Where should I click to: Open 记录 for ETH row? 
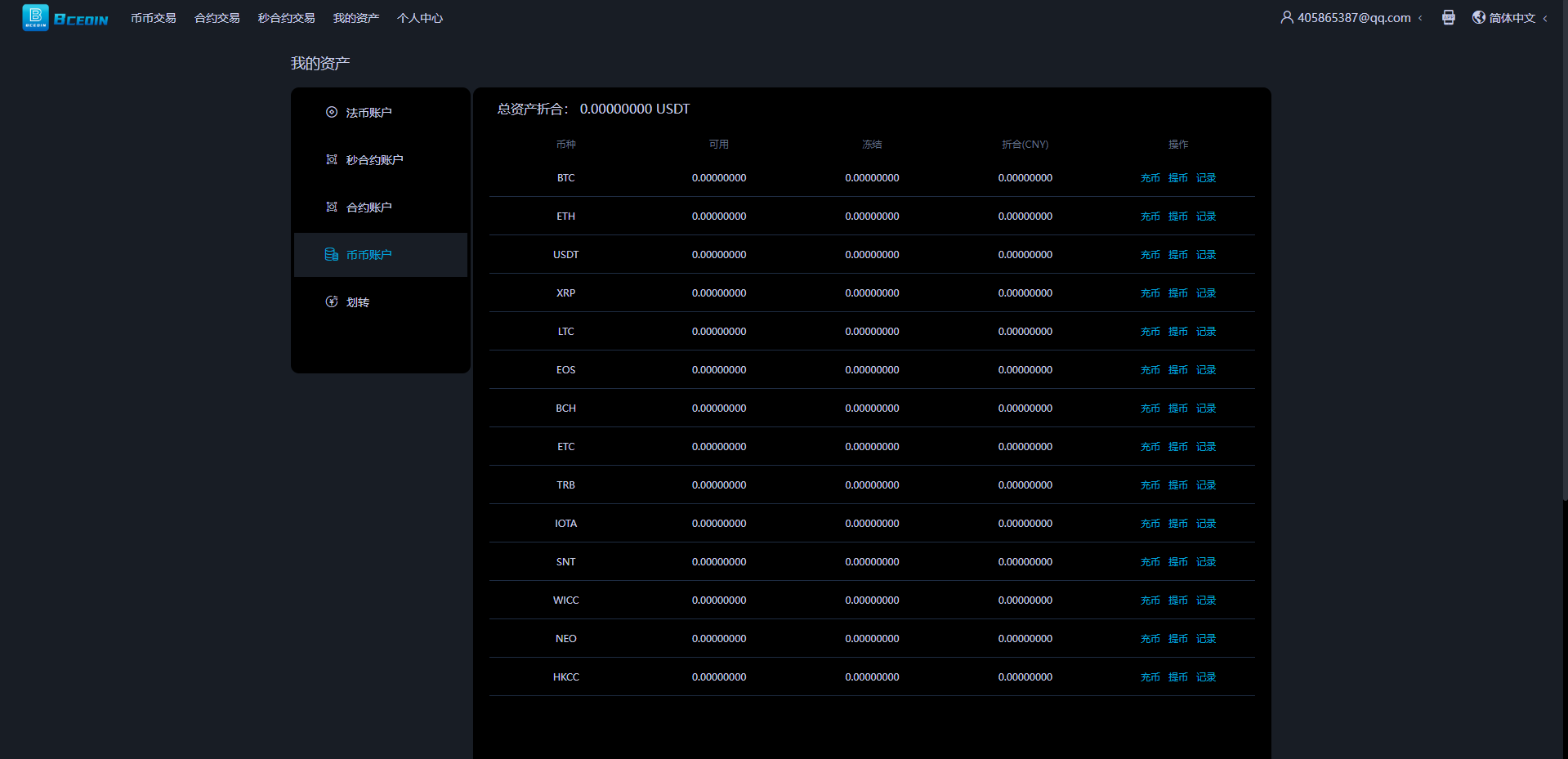[x=1205, y=217]
